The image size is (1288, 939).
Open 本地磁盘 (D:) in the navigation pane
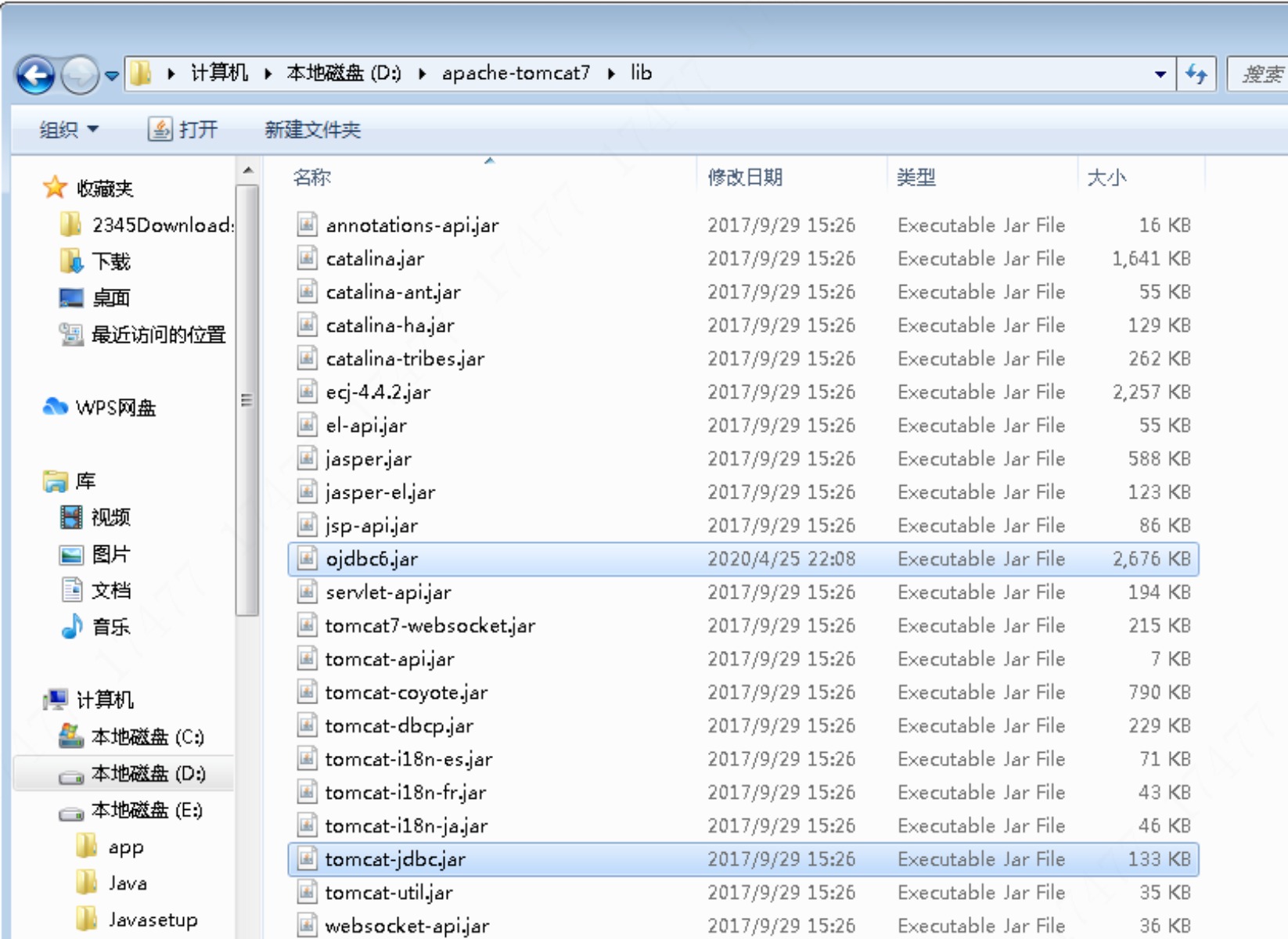131,774
